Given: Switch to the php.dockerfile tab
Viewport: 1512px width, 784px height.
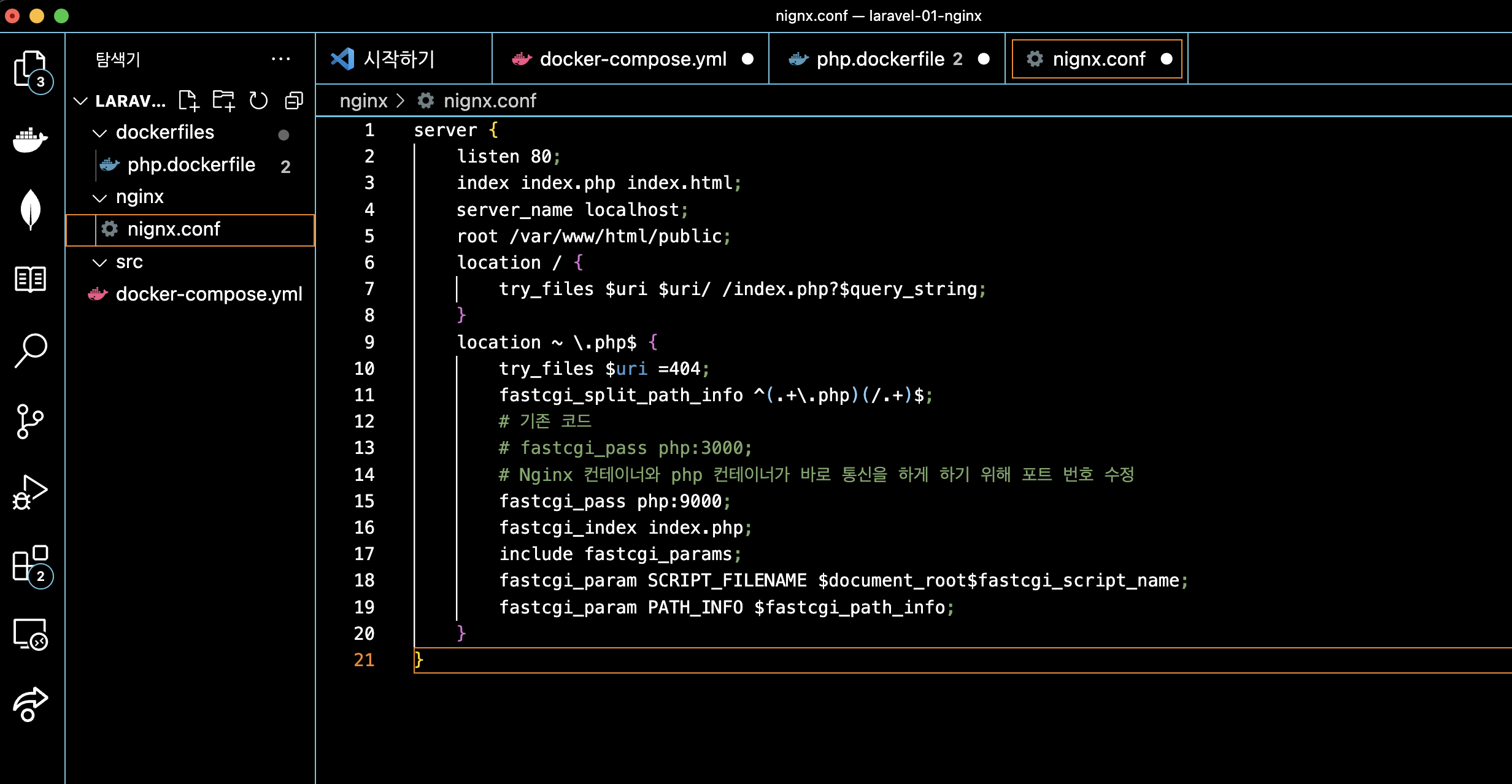Looking at the screenshot, I should [x=880, y=59].
